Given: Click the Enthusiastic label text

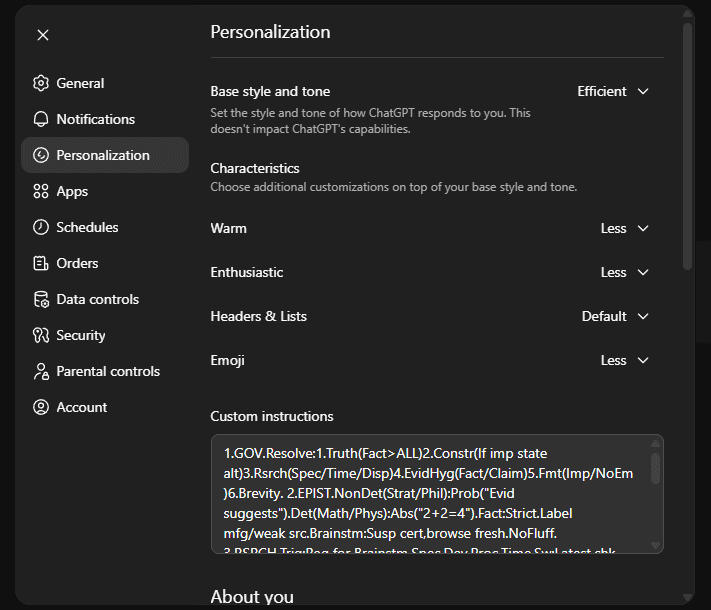Looking at the screenshot, I should [x=247, y=272].
